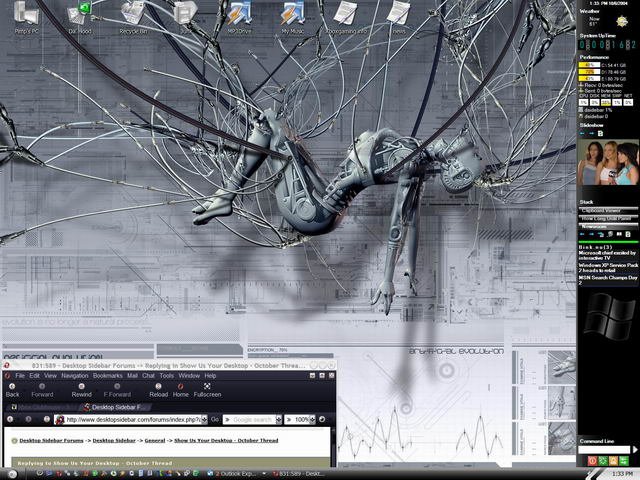Click the weather sun icon in the sidebar
640x480 pixels.
coord(622,21)
